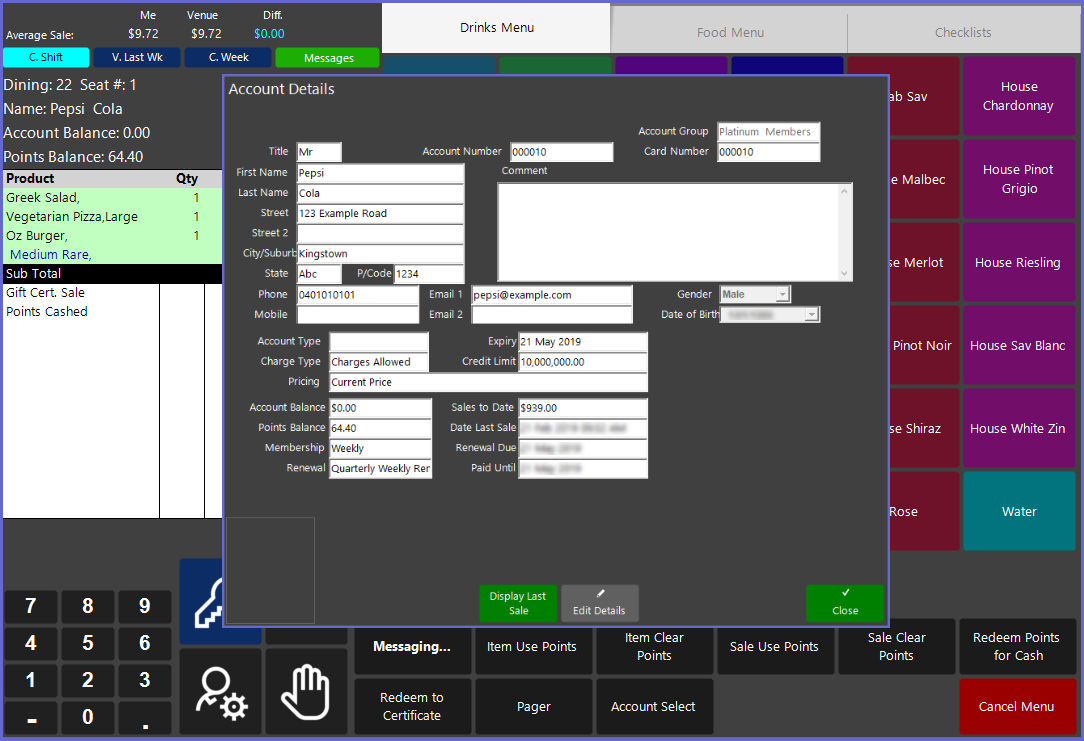
Task: Toggle the C. Shift view
Action: (x=46, y=58)
